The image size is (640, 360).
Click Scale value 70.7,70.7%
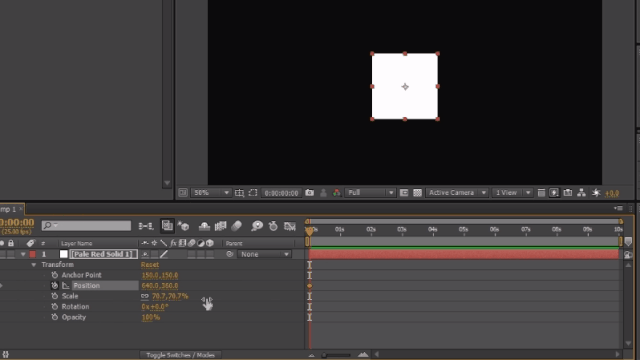tap(170, 296)
